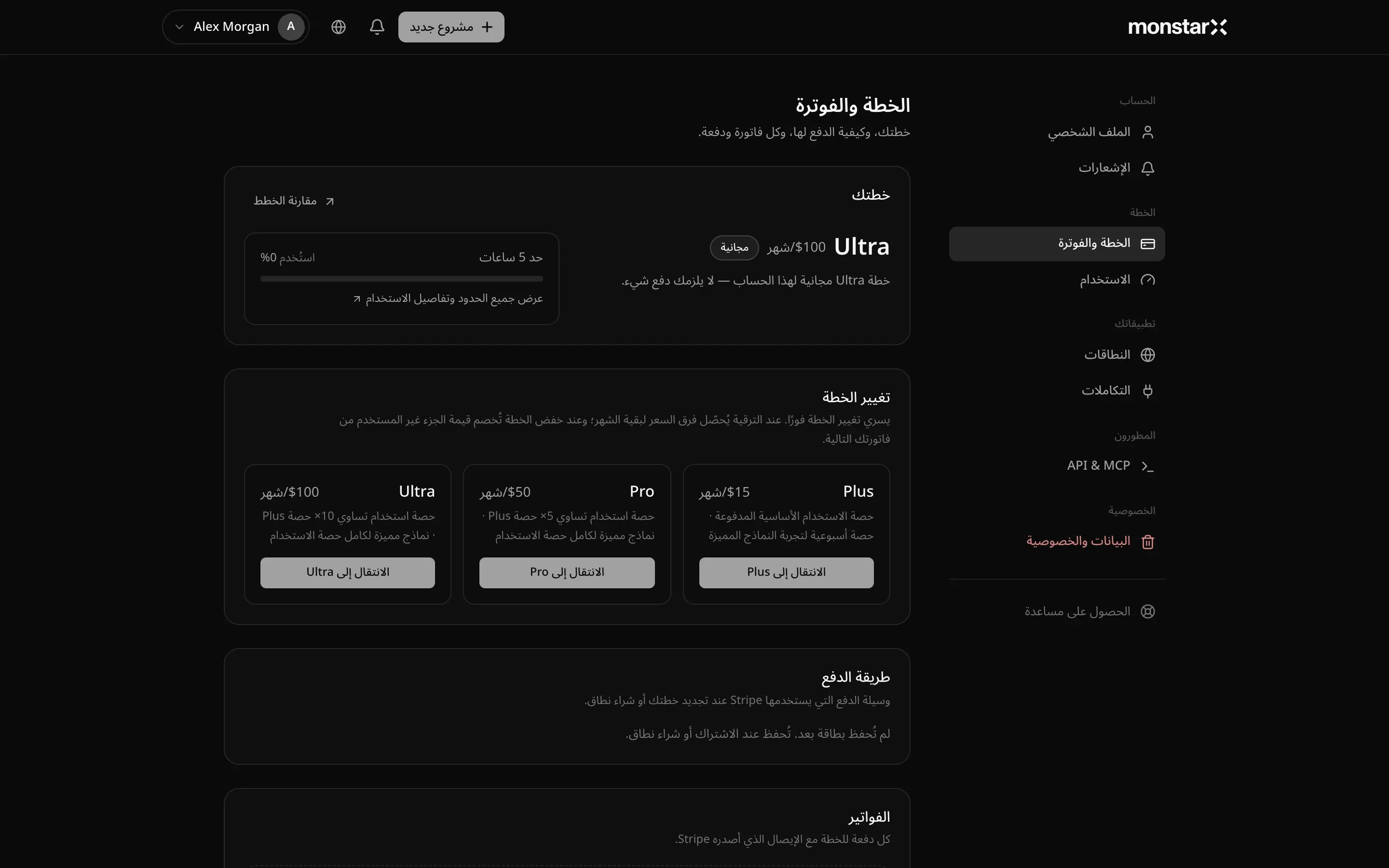Create a new project with مشروع جديد

point(451,27)
